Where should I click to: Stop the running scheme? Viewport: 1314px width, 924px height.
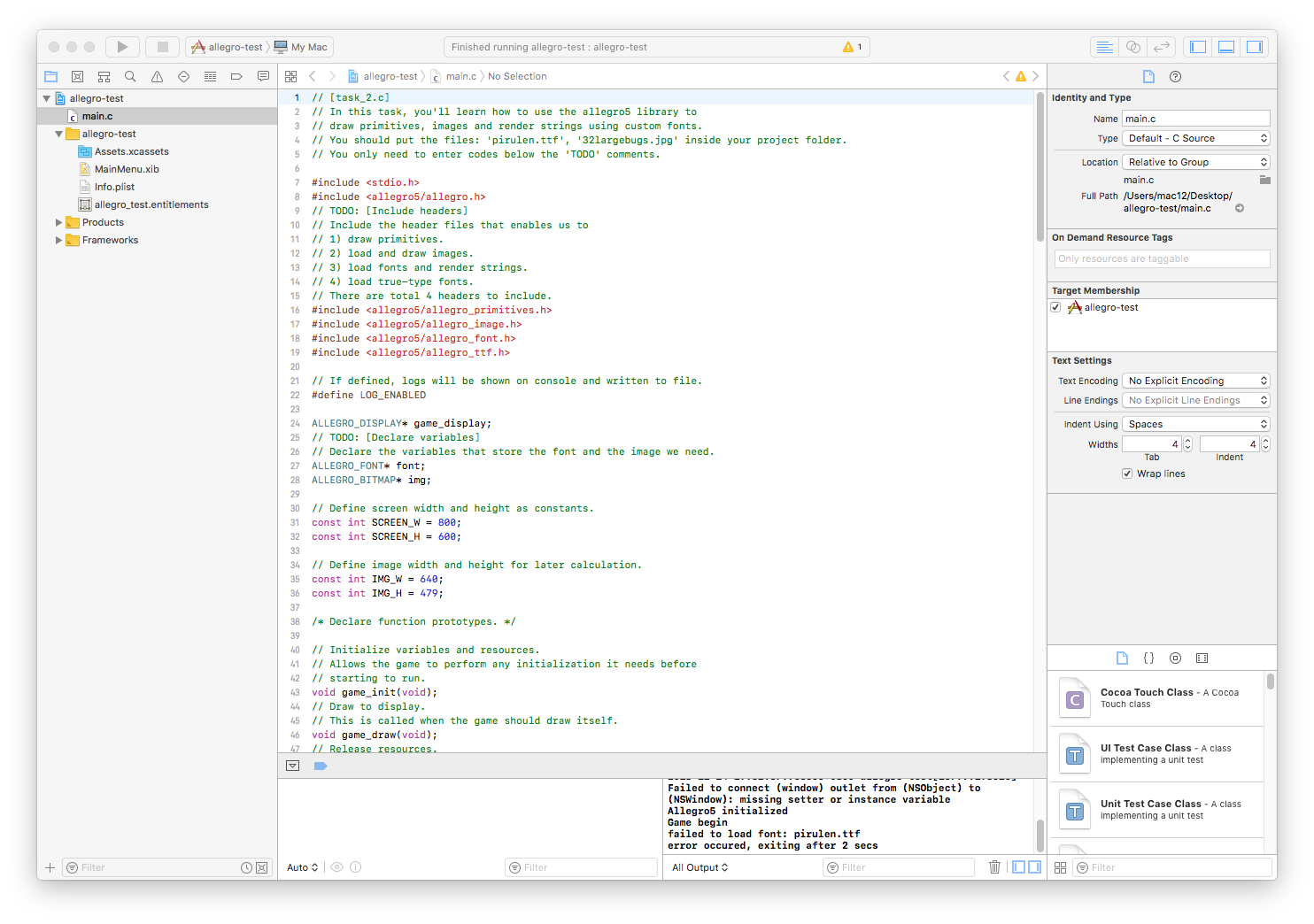(163, 47)
